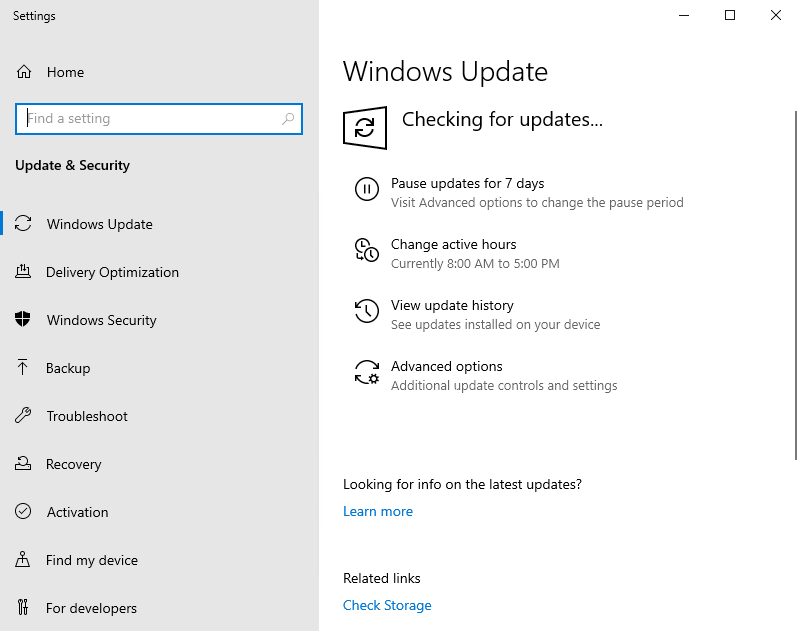The image size is (798, 631).
Task: Click the large update status refresh icon
Action: click(365, 128)
